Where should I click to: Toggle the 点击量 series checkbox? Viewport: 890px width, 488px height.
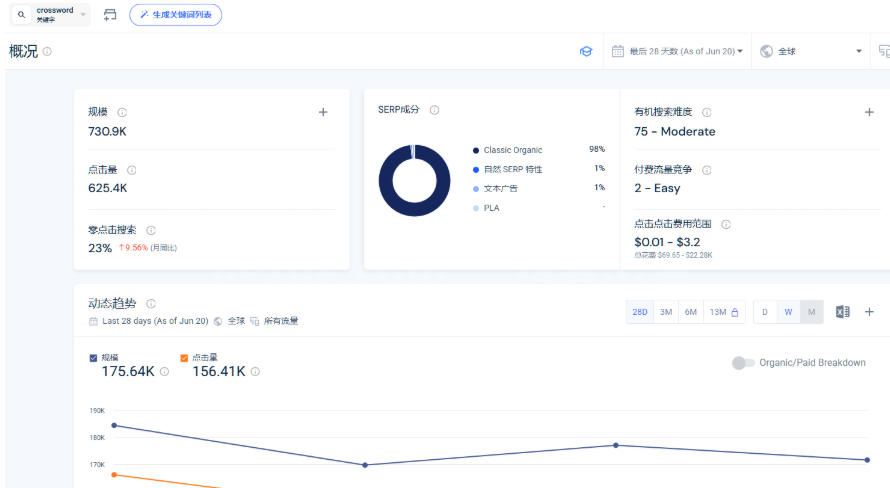tap(184, 358)
